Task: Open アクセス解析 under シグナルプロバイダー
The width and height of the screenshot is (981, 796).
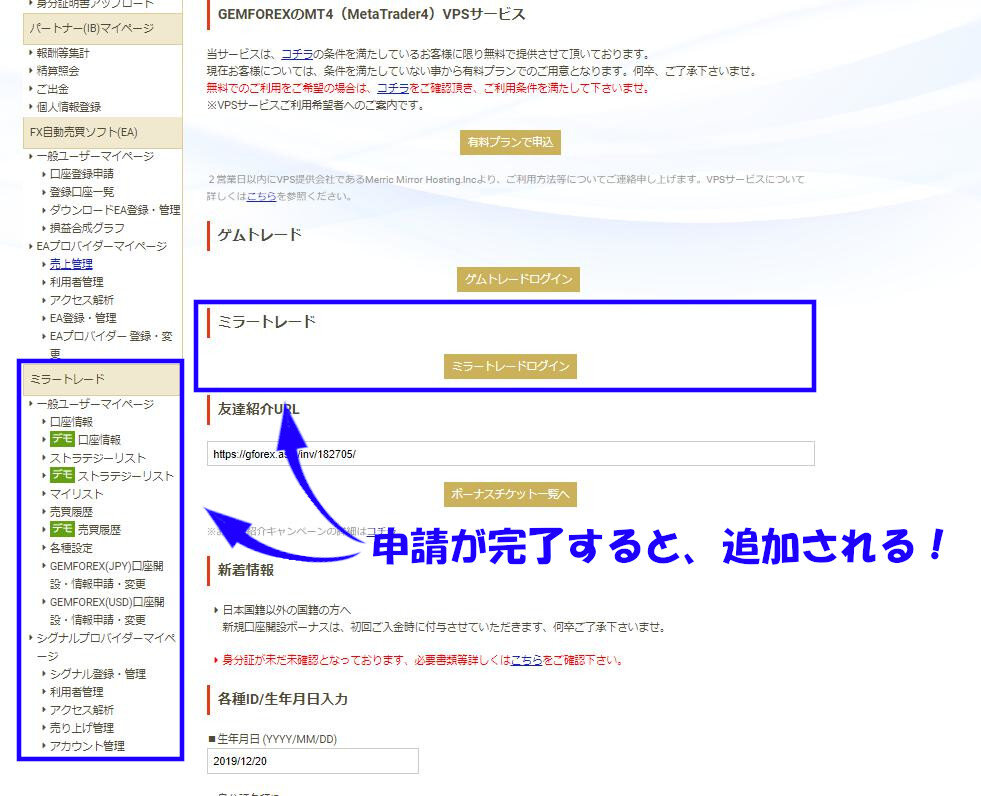Action: tap(81, 710)
